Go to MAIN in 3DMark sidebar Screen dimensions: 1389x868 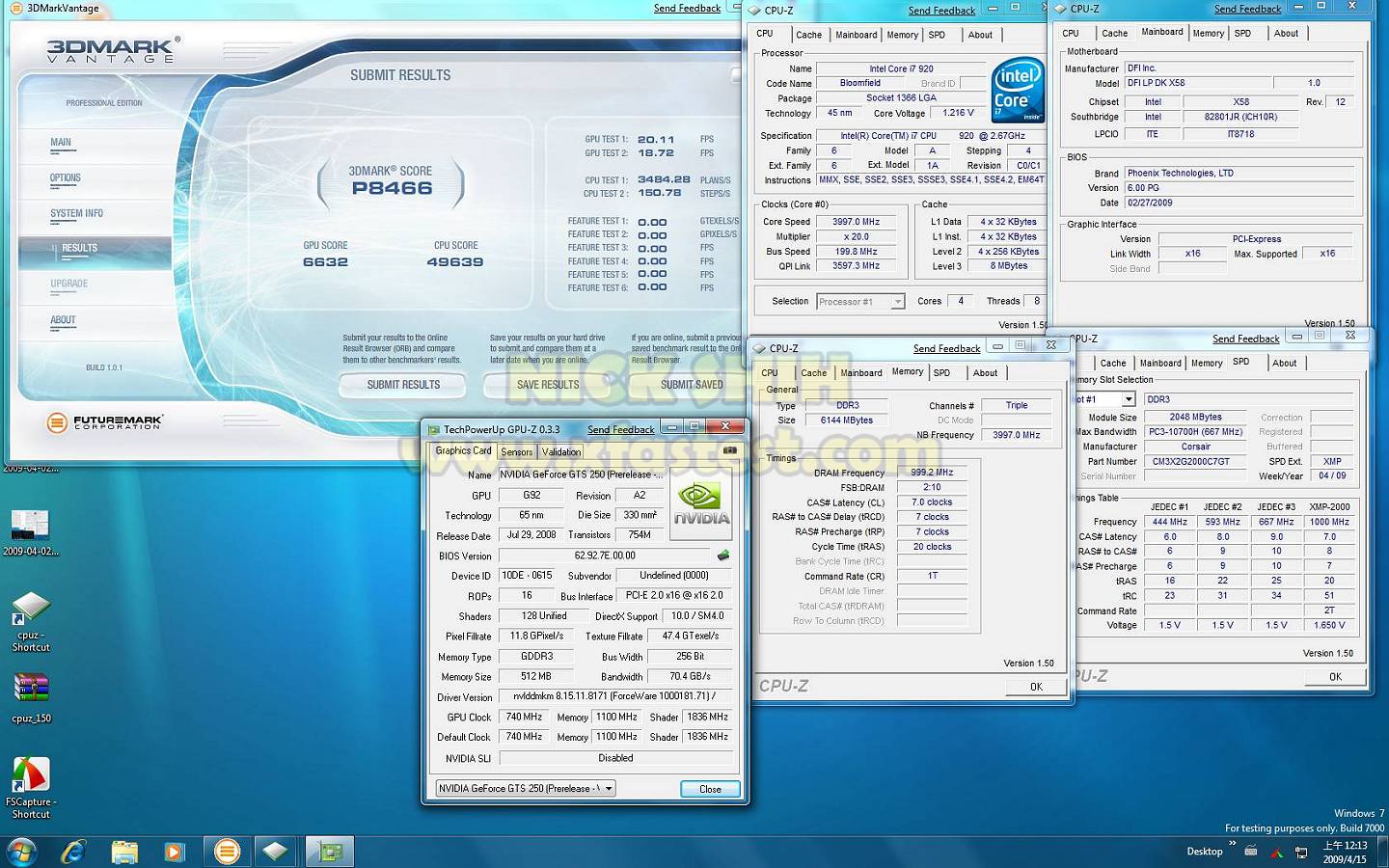click(x=61, y=142)
